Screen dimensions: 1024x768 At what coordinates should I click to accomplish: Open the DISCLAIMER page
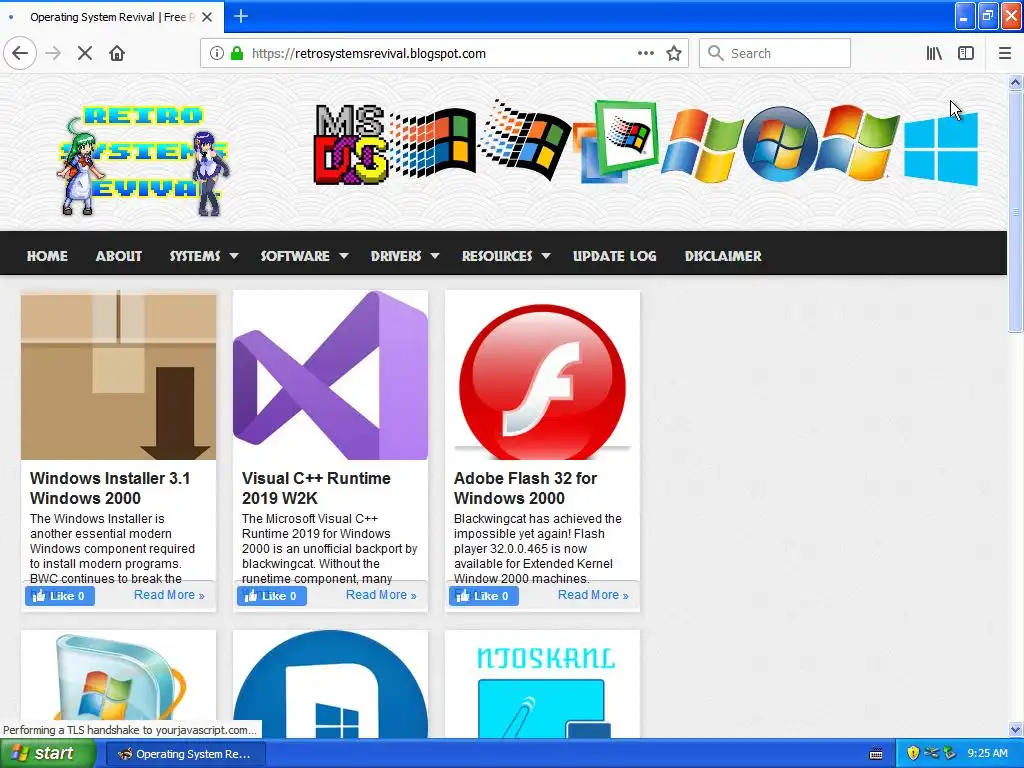[x=723, y=256]
